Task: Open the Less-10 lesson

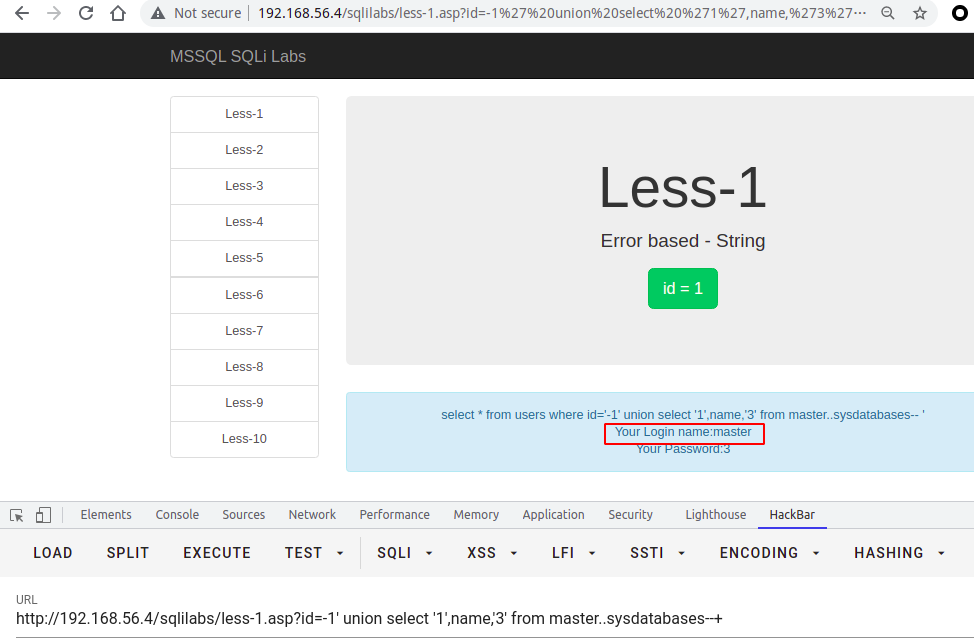Action: 244,439
